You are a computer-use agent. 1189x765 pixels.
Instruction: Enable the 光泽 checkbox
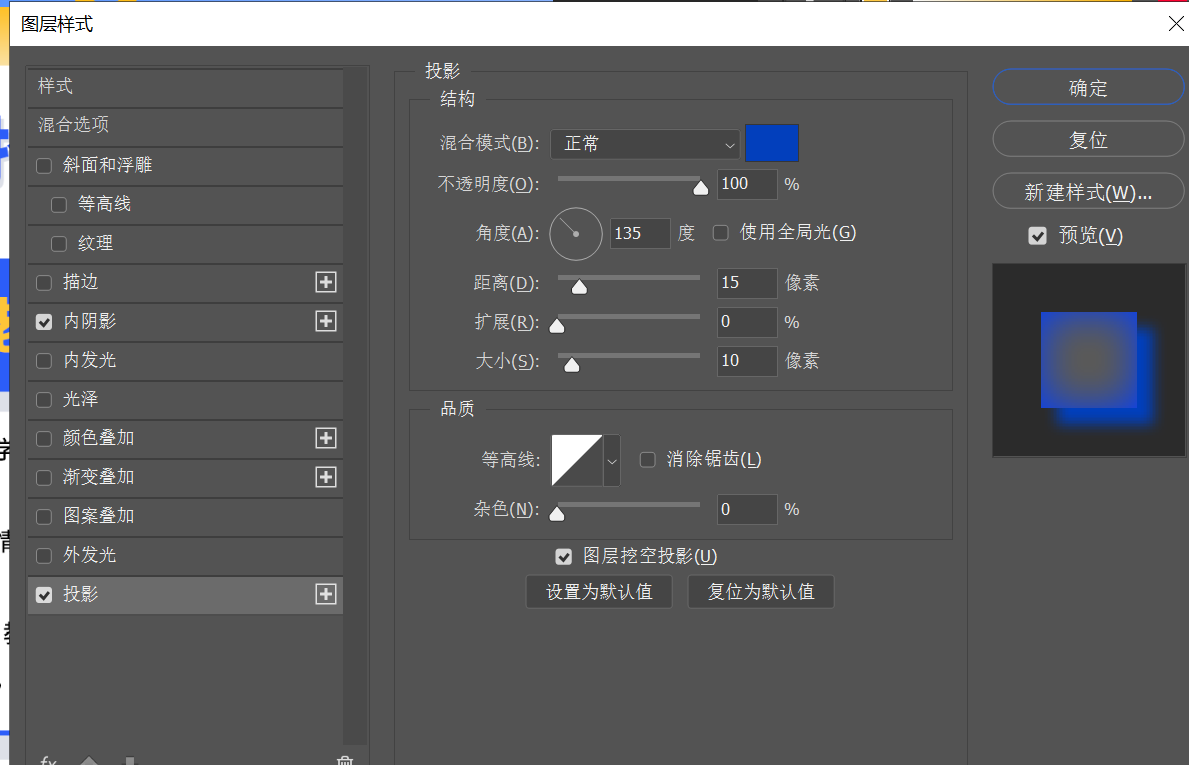44,400
